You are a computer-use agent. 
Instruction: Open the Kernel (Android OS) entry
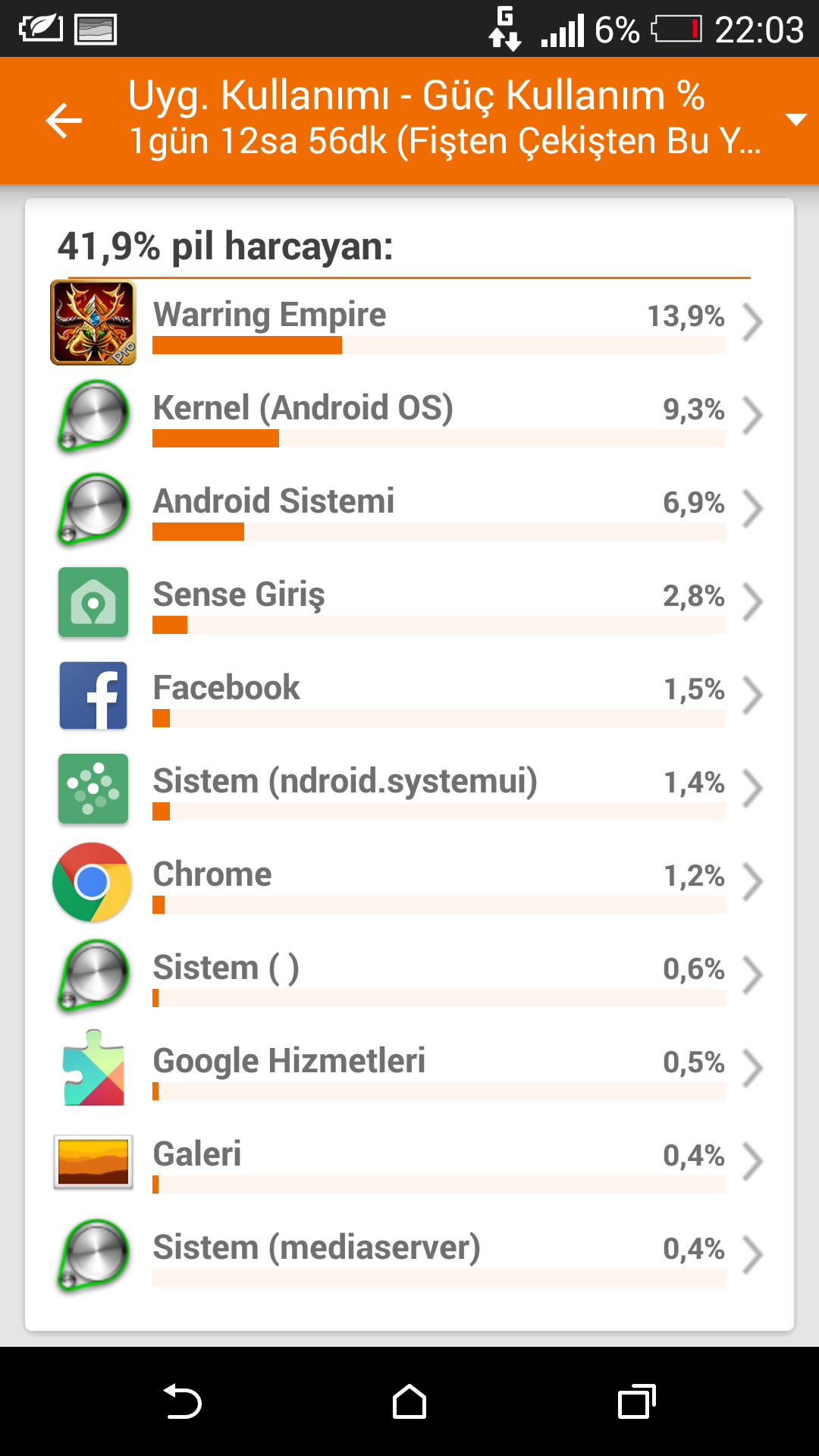[409, 416]
